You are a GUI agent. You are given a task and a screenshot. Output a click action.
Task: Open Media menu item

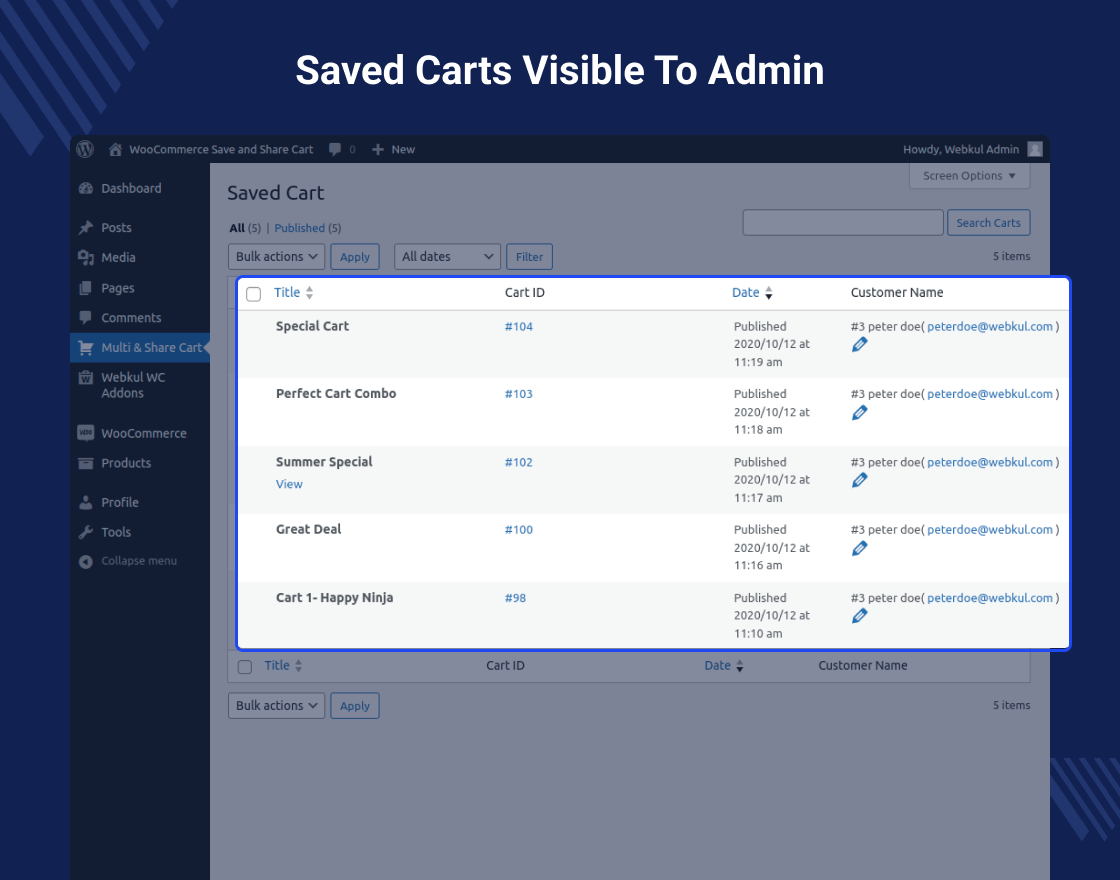pyautogui.click(x=119, y=258)
